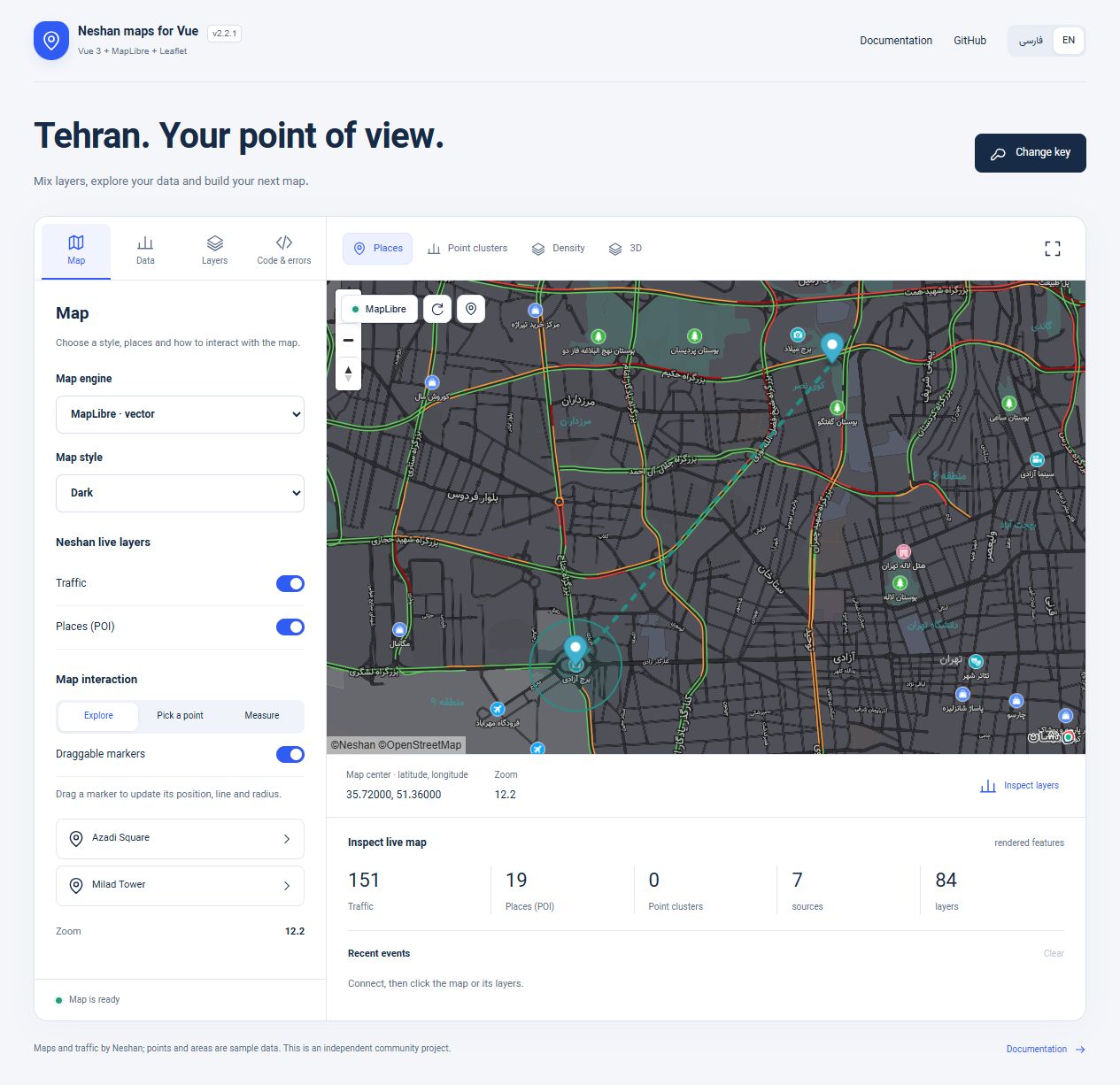Open the Documentation link in header
This screenshot has width=1120, height=1085.
[x=896, y=41]
